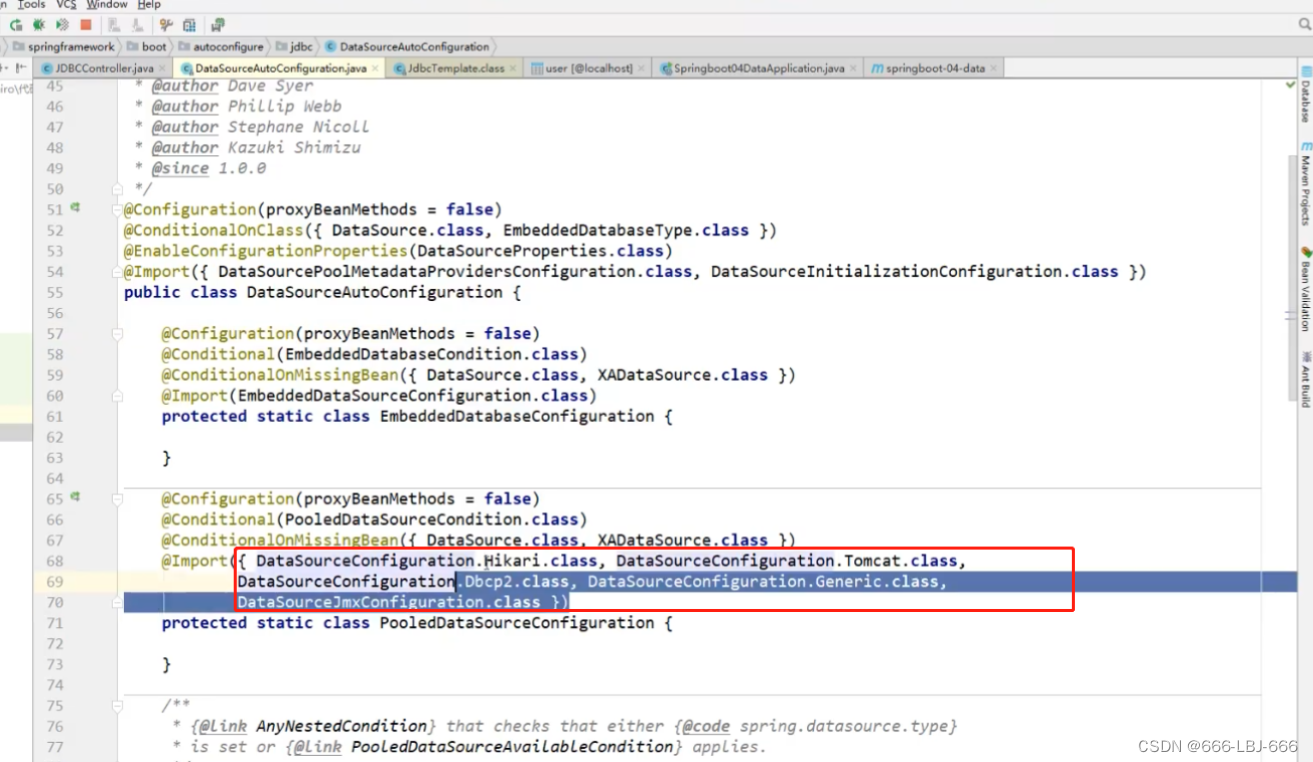
Task: Toggle the fold marker at line 60
Action: click(x=117, y=395)
